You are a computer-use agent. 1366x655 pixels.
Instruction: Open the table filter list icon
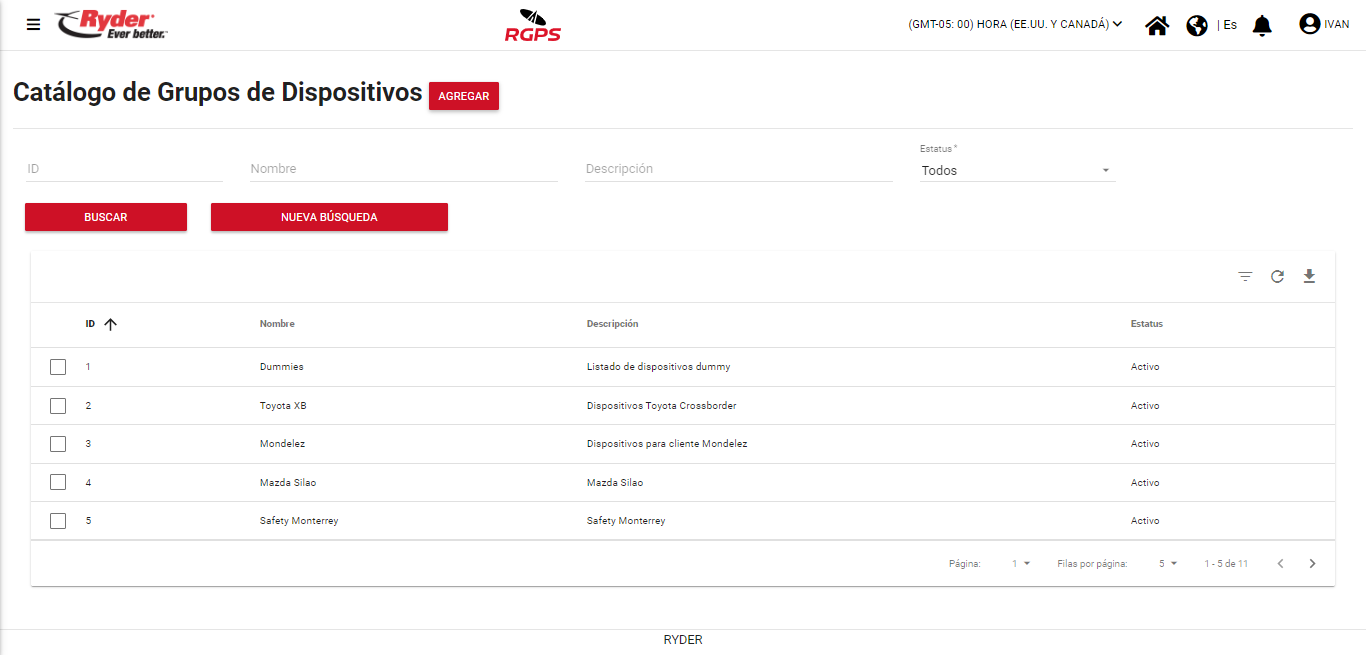pyautogui.click(x=1245, y=277)
